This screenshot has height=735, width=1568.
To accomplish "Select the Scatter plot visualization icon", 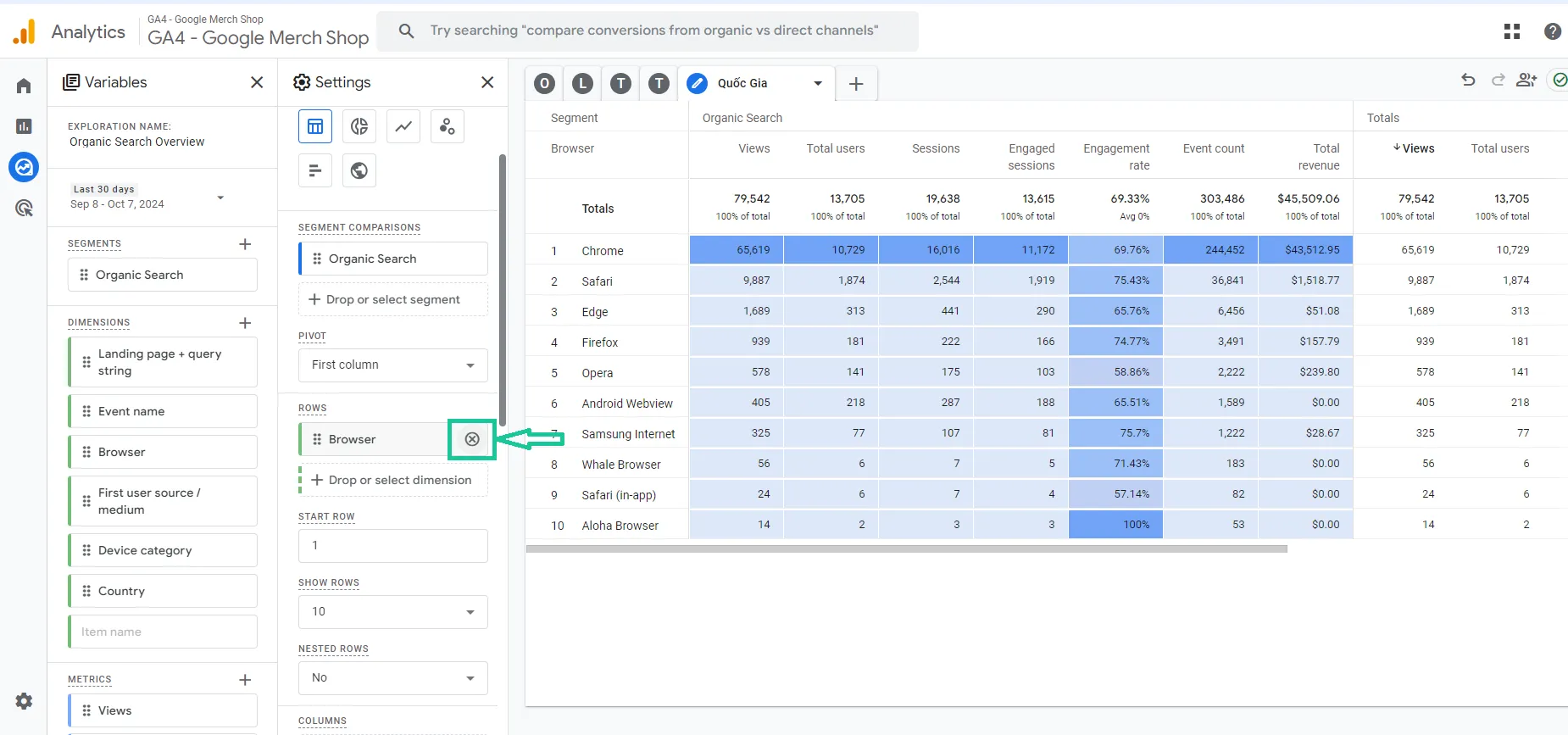I will coord(448,126).
